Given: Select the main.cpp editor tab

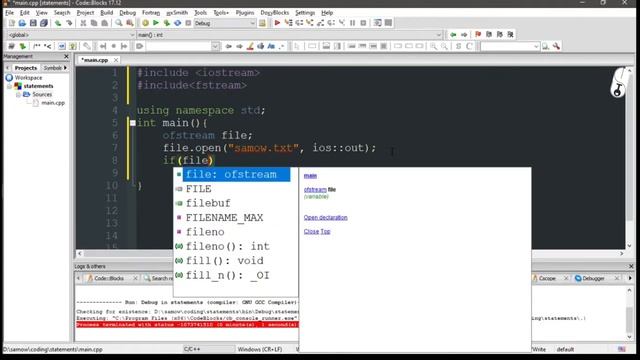Looking at the screenshot, I should 95,60.
